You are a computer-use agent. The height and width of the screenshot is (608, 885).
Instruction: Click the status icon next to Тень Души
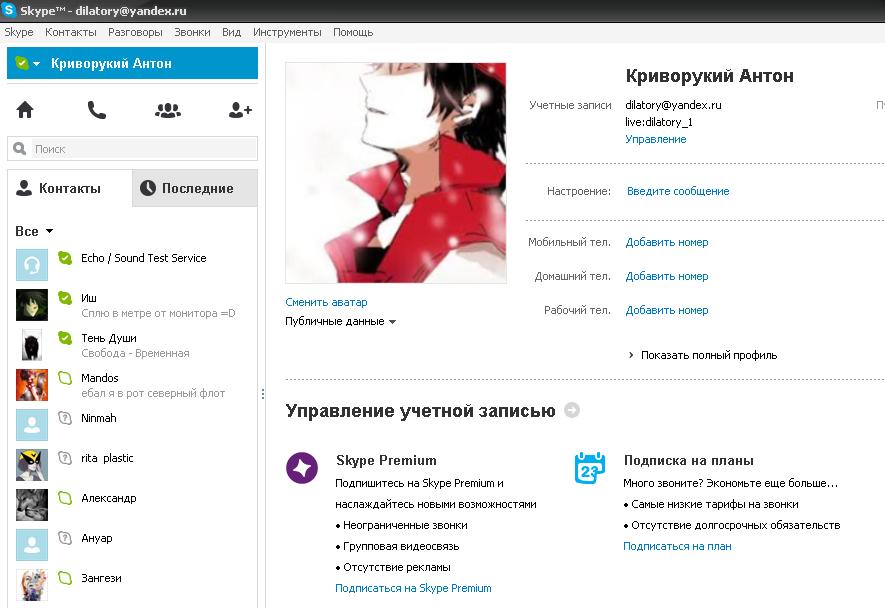[x=65, y=338]
